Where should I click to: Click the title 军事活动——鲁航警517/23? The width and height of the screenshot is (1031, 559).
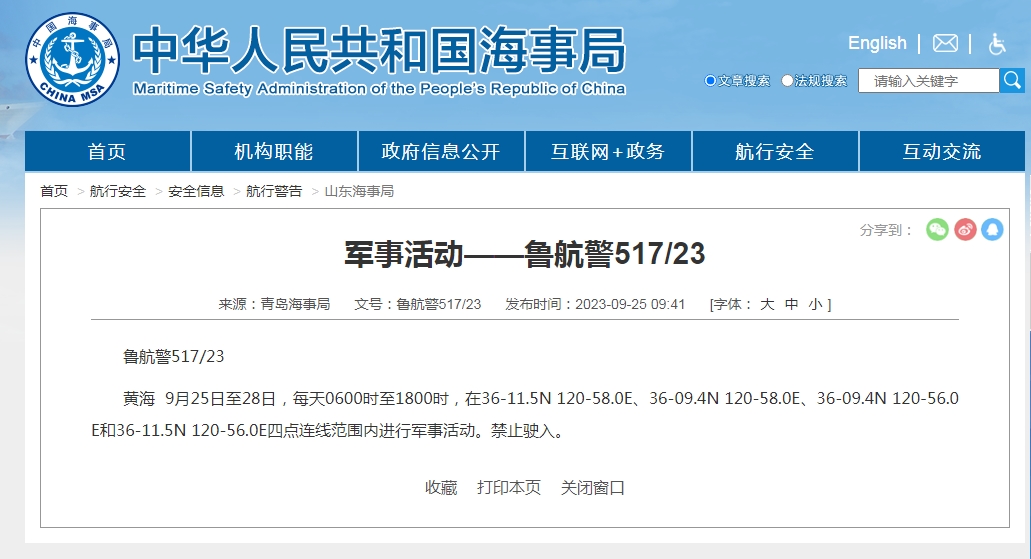coord(525,254)
